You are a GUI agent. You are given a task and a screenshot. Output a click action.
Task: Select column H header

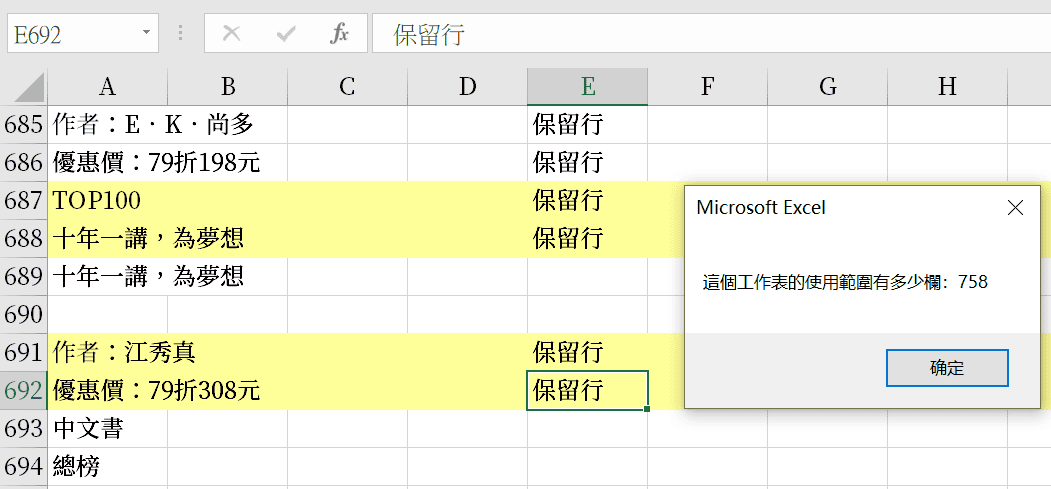click(947, 86)
